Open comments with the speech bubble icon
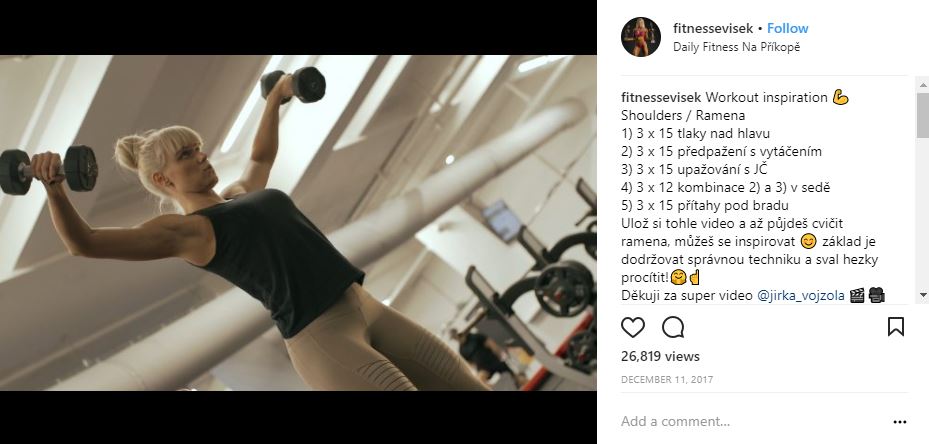929x444 pixels. (673, 327)
